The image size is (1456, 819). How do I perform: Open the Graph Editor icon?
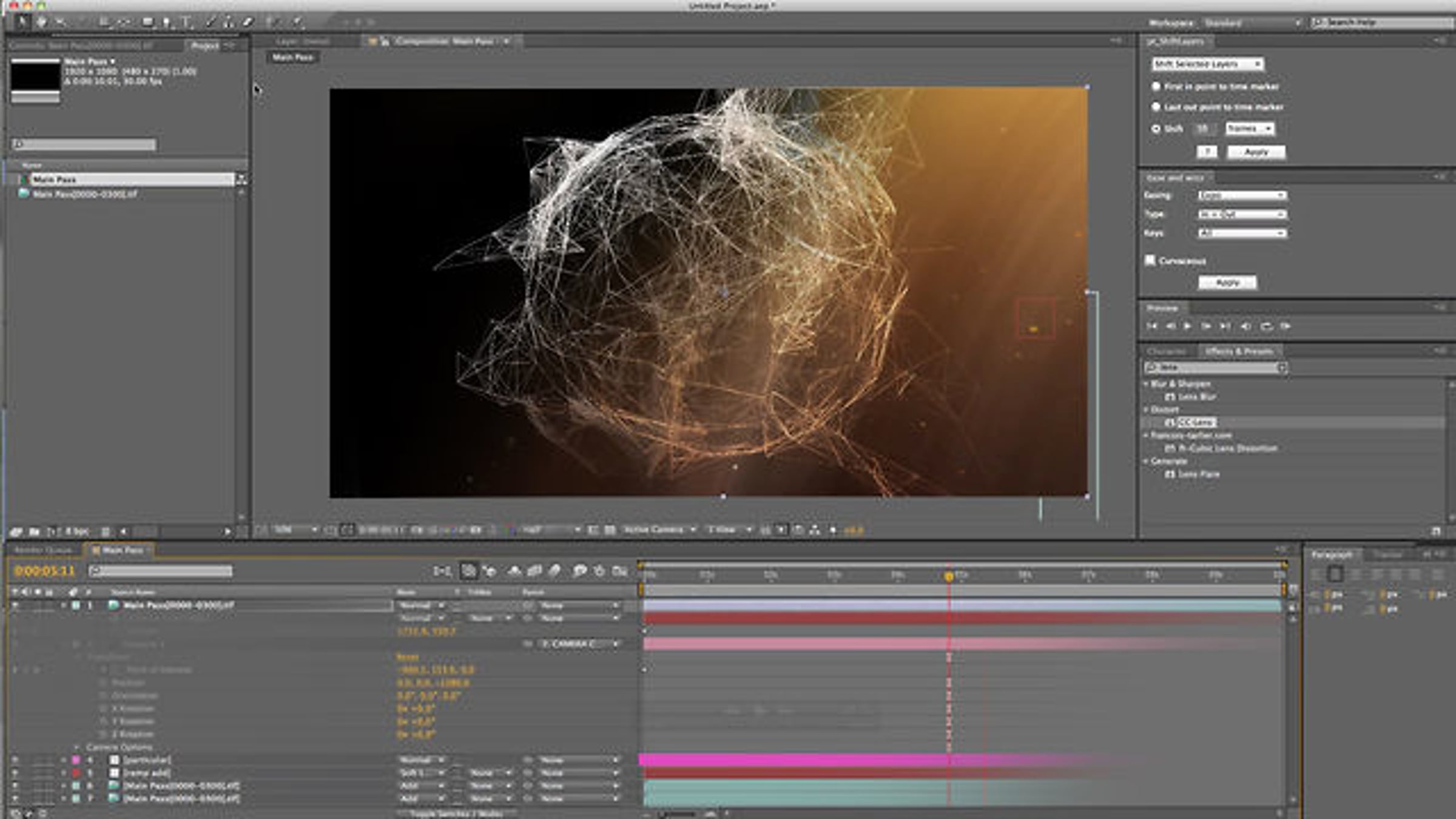pyautogui.click(x=619, y=571)
